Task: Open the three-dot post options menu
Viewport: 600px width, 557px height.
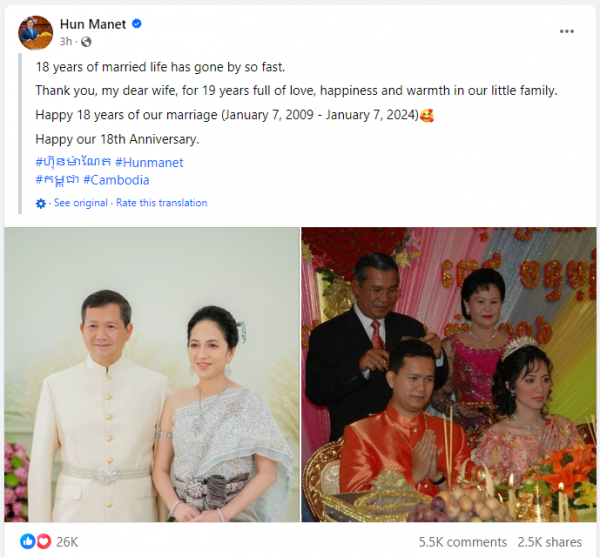Action: pyautogui.click(x=566, y=31)
